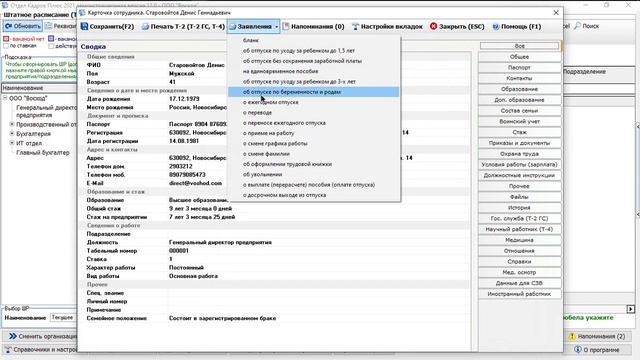Open the Образование section button
The image size is (640, 360).
point(519,89)
